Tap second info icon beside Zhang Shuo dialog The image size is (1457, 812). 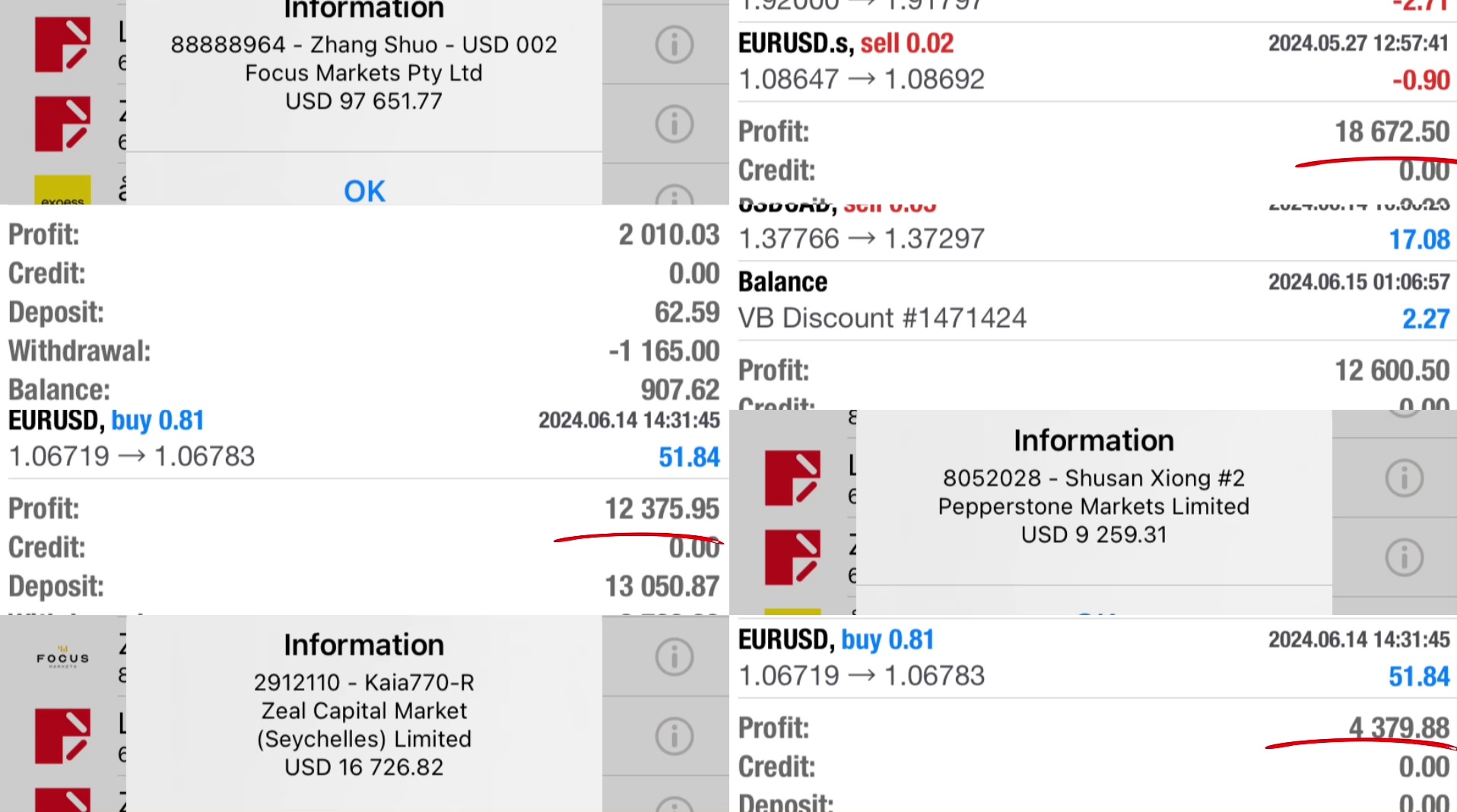tap(674, 123)
